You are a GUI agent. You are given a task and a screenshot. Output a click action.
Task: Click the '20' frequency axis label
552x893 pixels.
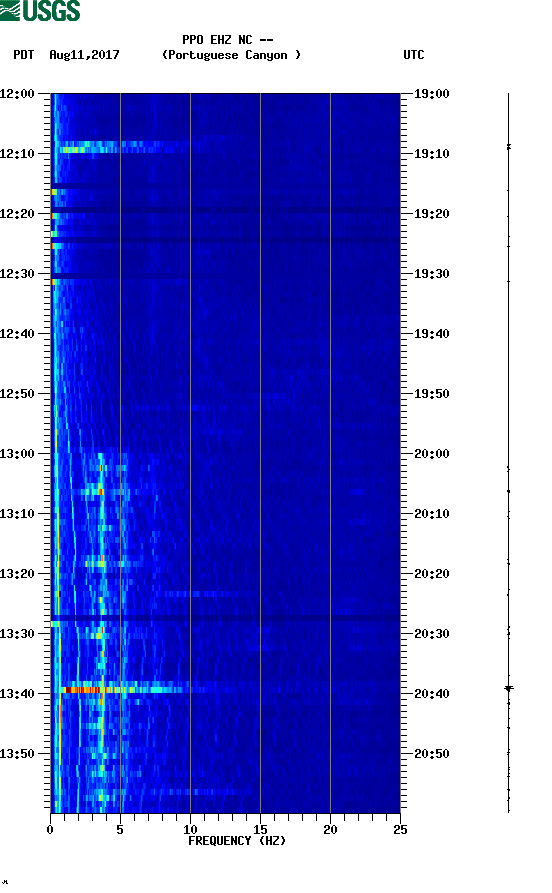[x=330, y=830]
